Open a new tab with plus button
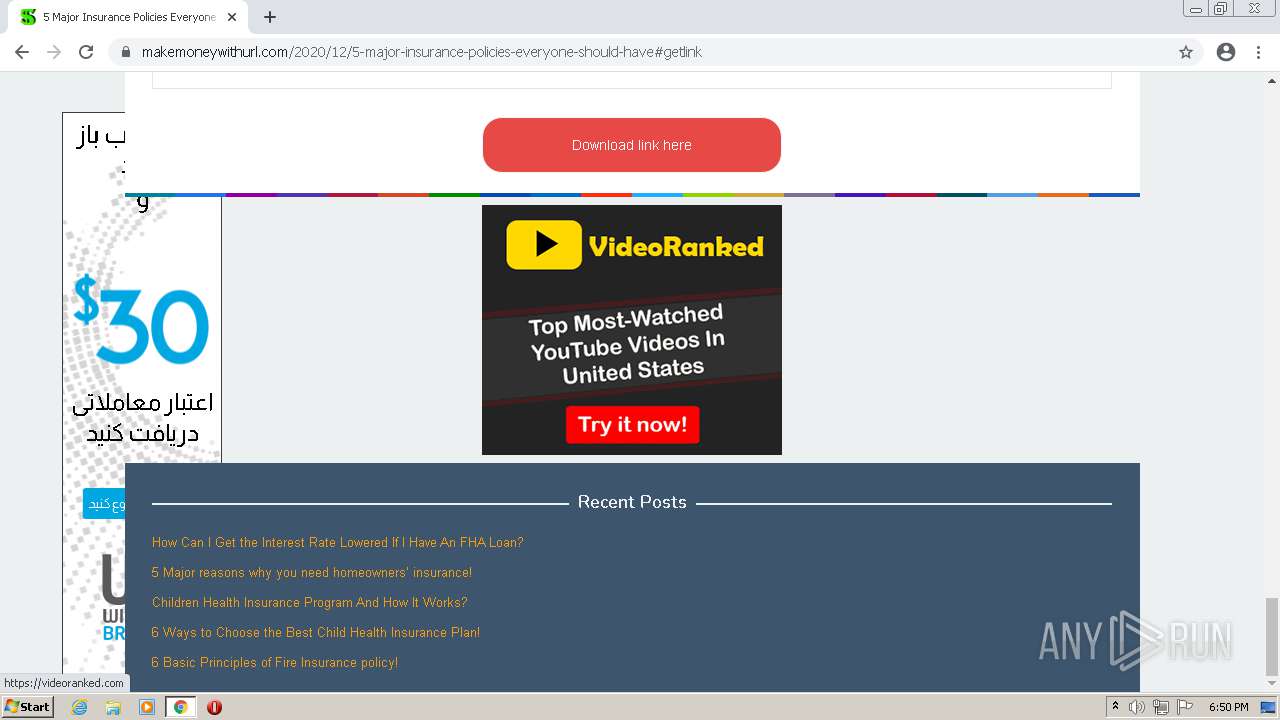Screen dimensions: 1280x720 coord(270,17)
